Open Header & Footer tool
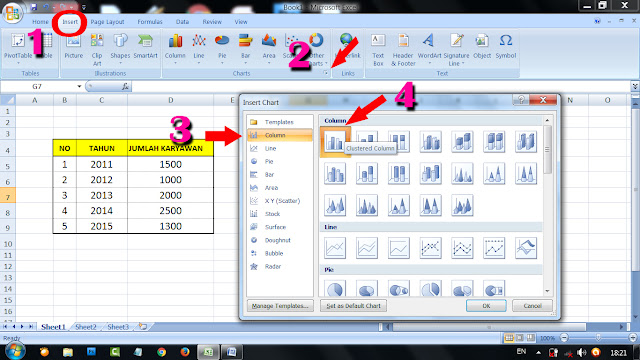The height and width of the screenshot is (360, 640). point(403,49)
